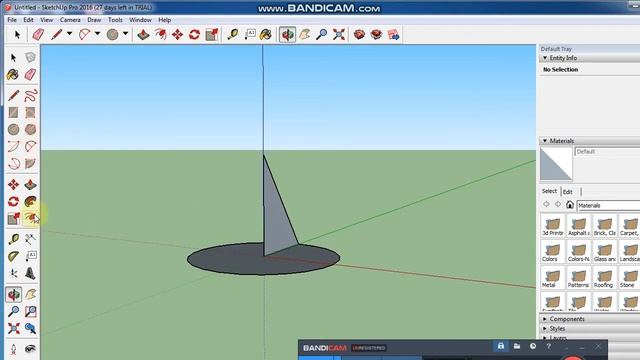
Task: Click the Materials forward arrow
Action: pos(558,204)
